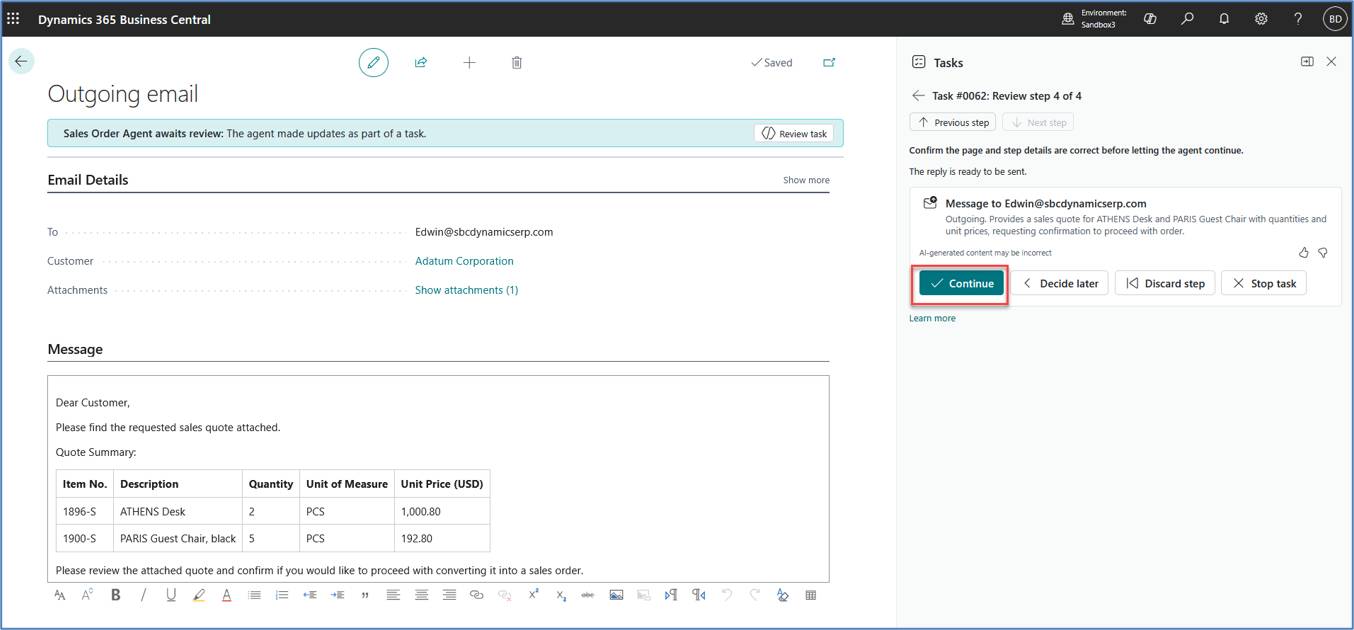Go back from Task #0062 review
This screenshot has height=630, width=1354.
pyautogui.click(x=918, y=96)
